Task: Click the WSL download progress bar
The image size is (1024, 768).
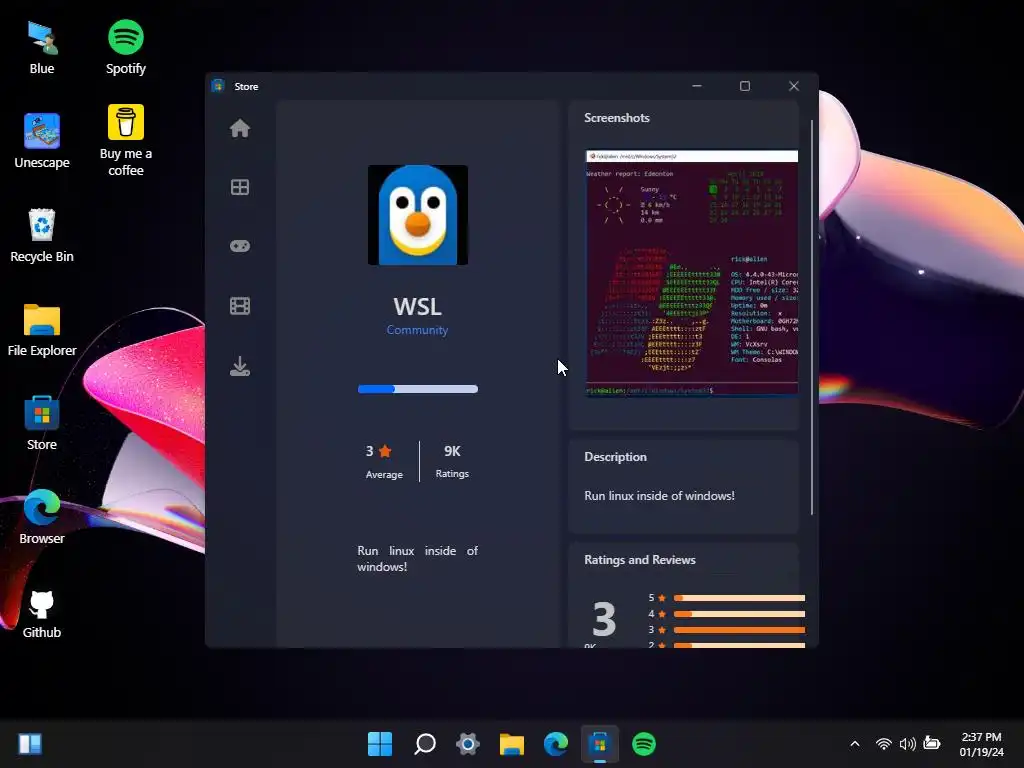Action: pyautogui.click(x=418, y=389)
